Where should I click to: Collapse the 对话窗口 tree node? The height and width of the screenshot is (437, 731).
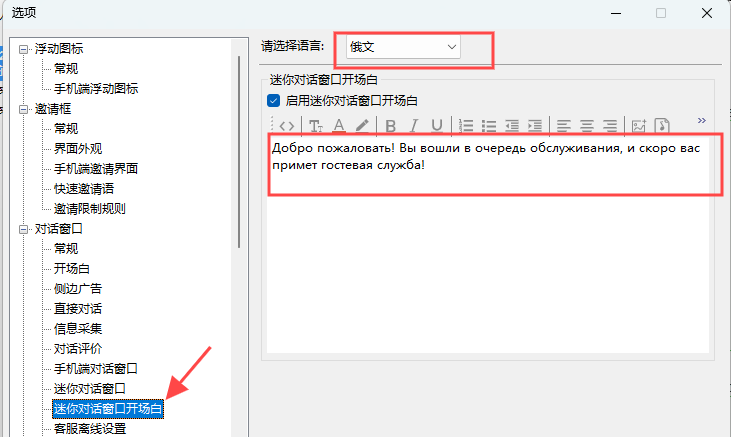click(25, 229)
